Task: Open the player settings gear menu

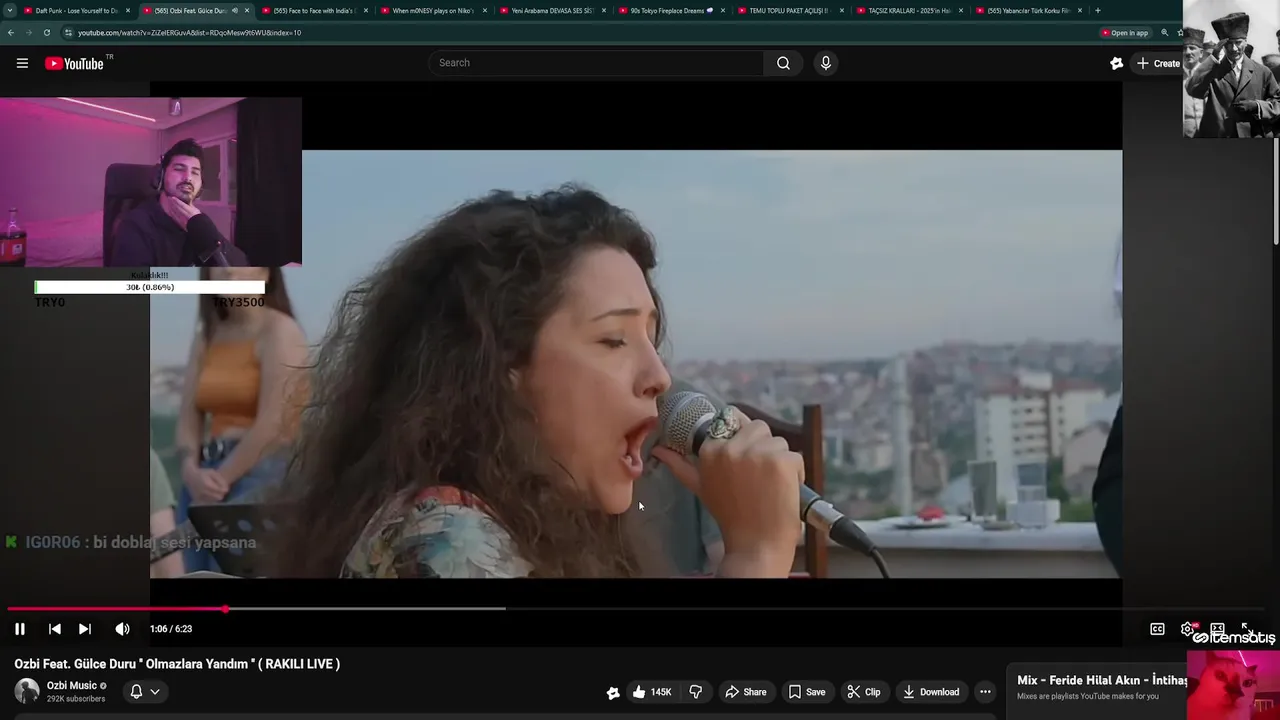Action: (1187, 629)
